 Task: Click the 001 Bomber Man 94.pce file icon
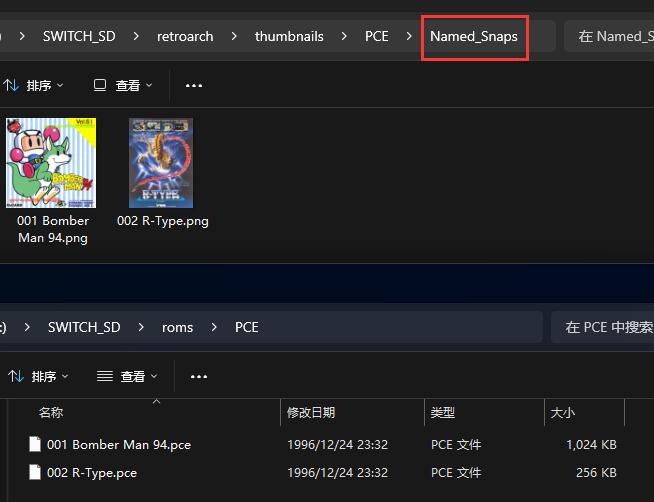[35, 444]
